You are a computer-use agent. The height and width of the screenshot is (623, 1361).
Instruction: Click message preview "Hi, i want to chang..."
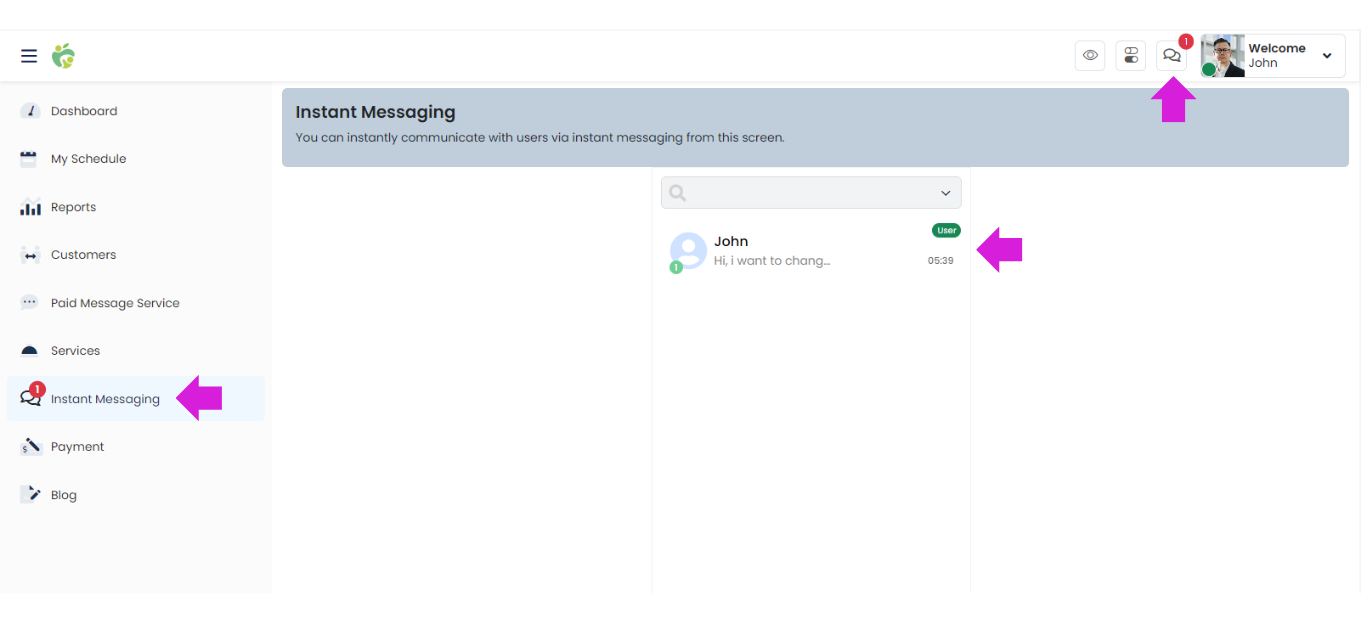(x=772, y=261)
